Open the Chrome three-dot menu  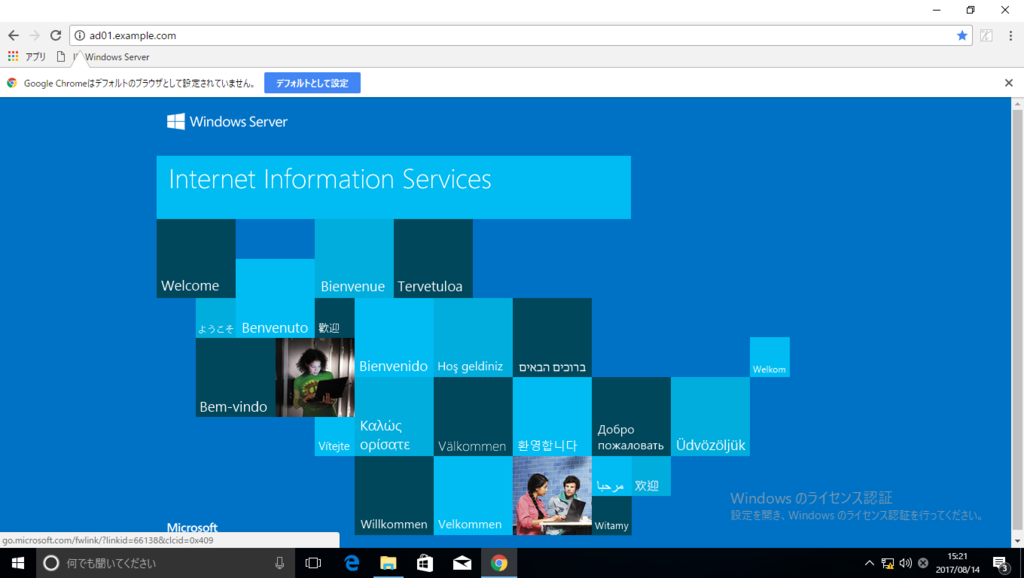1010,35
